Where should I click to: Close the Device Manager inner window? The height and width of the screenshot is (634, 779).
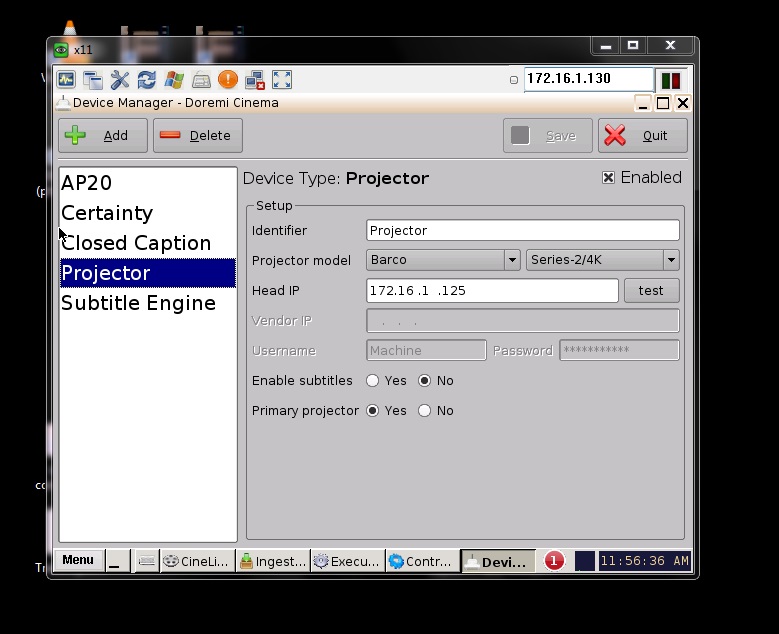(683, 103)
